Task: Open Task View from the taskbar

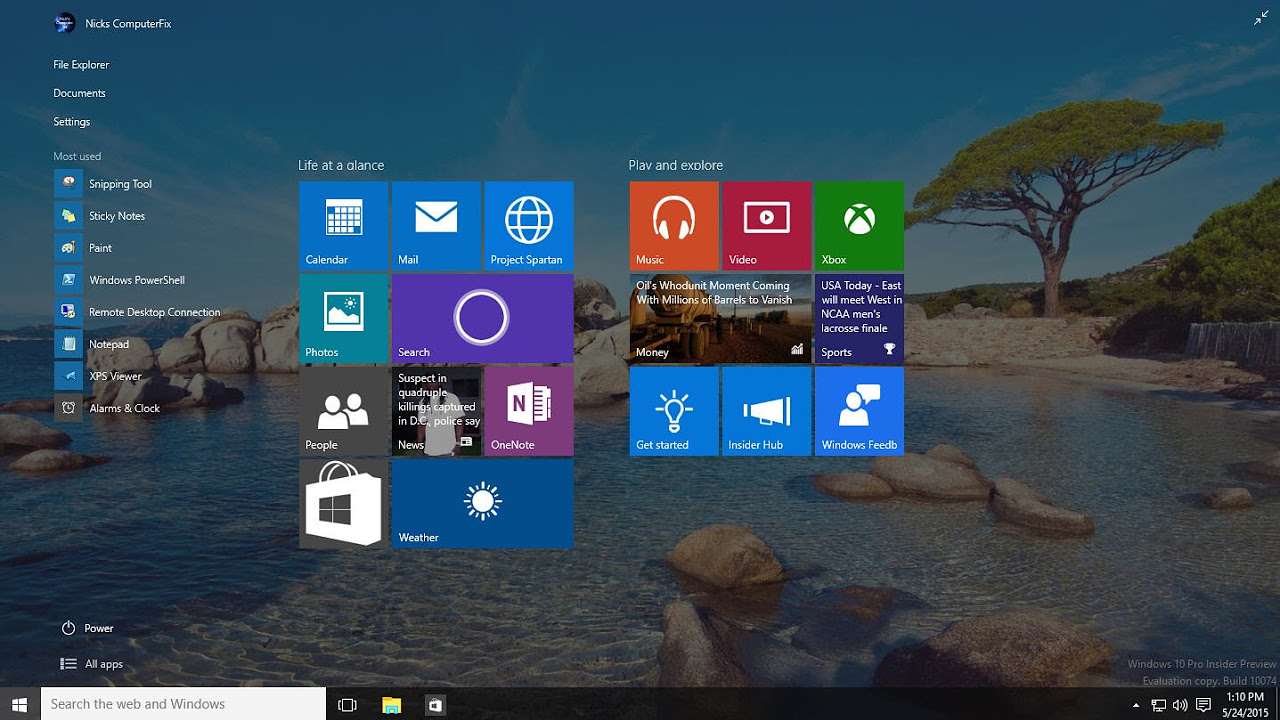Action: click(347, 704)
